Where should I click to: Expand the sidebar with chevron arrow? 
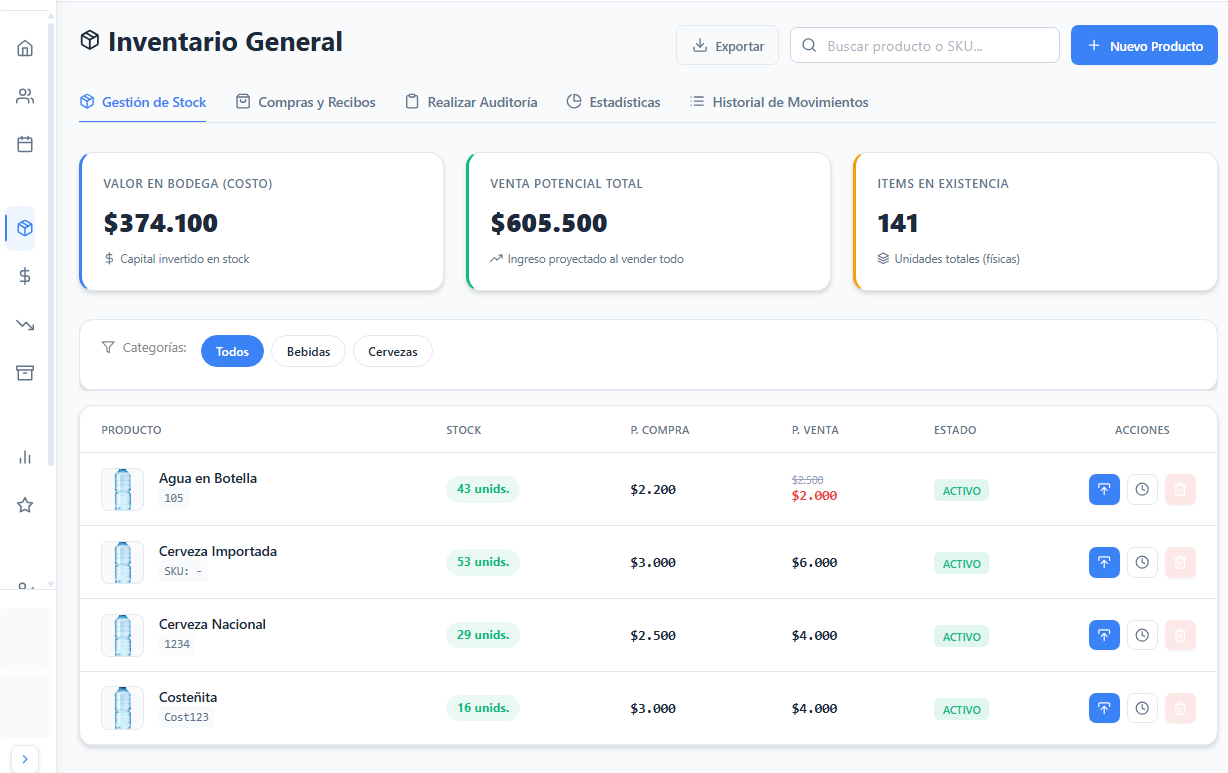click(x=25, y=758)
